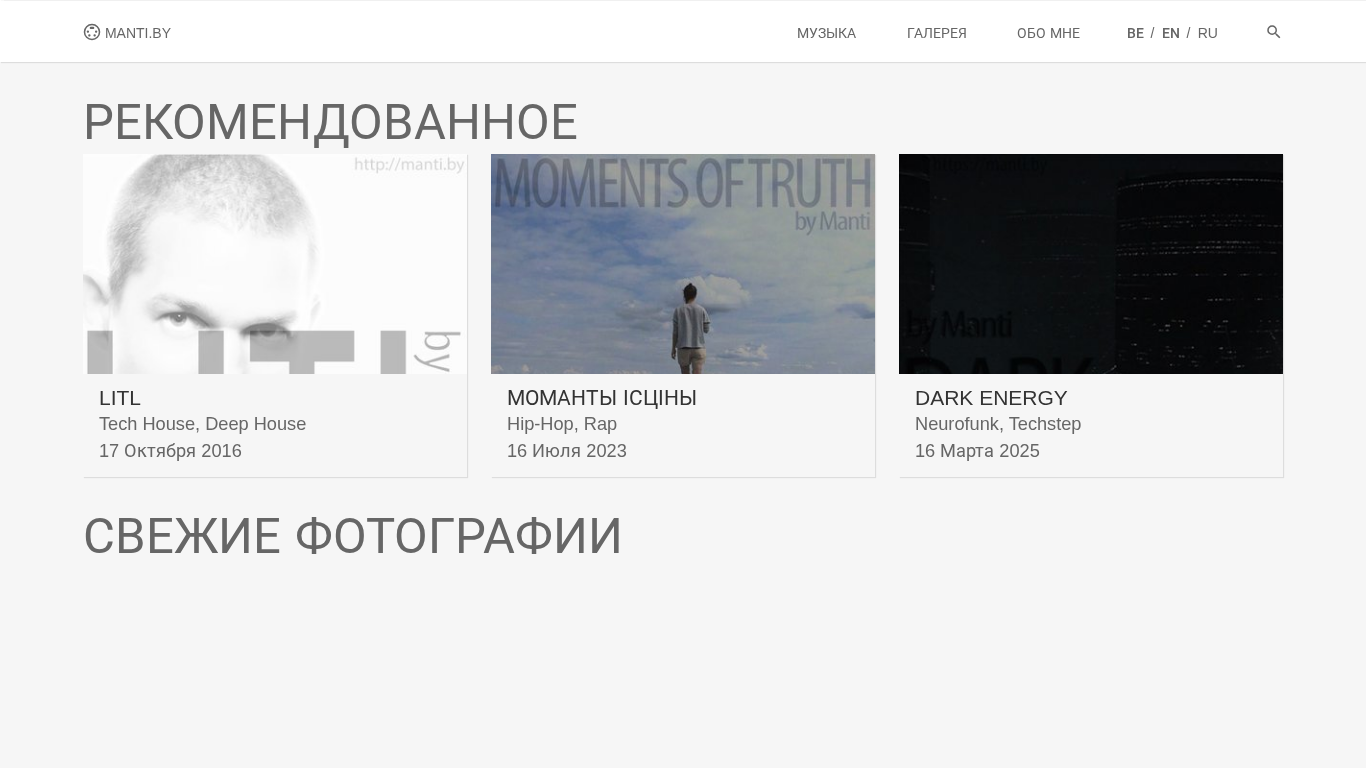This screenshot has width=1366, height=768.
Task: Click the РЕКОМЕНДОВАННОЕ heading
Action: [x=331, y=122]
